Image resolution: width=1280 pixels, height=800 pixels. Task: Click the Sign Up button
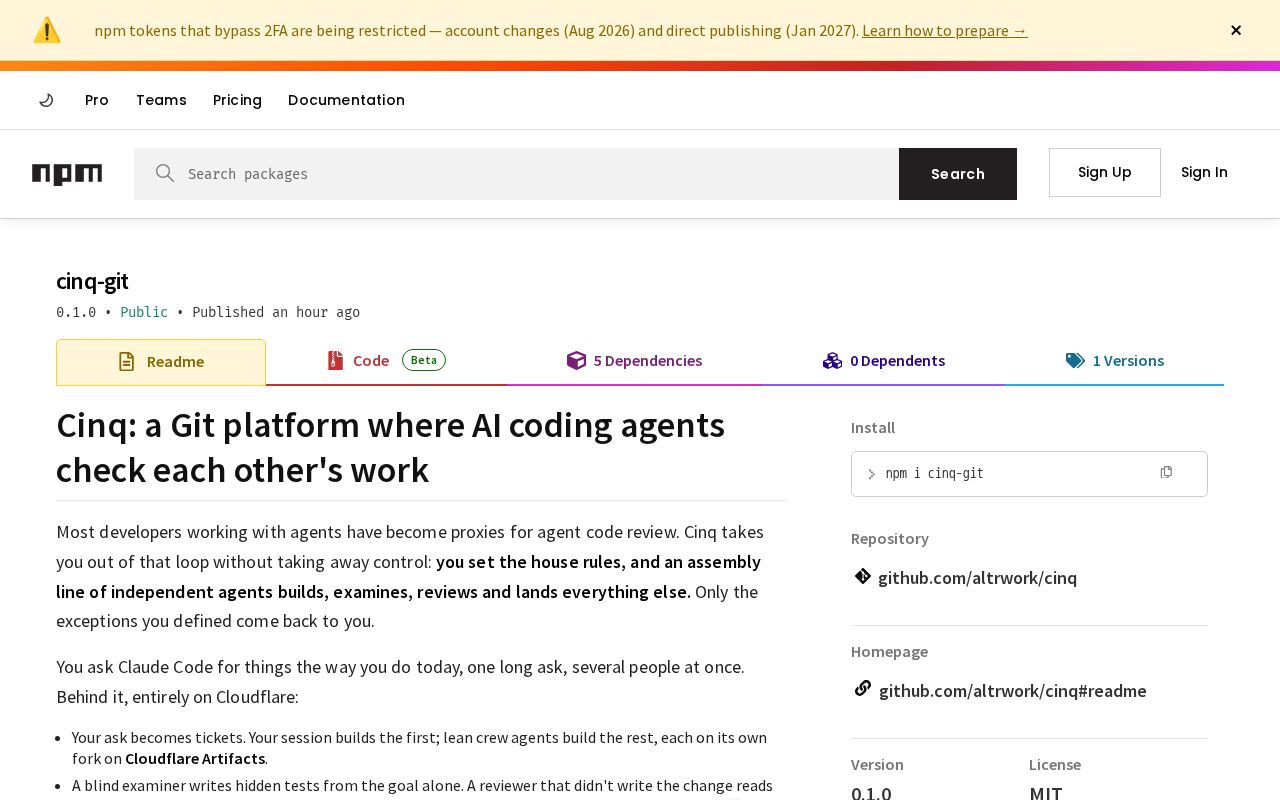(1105, 172)
